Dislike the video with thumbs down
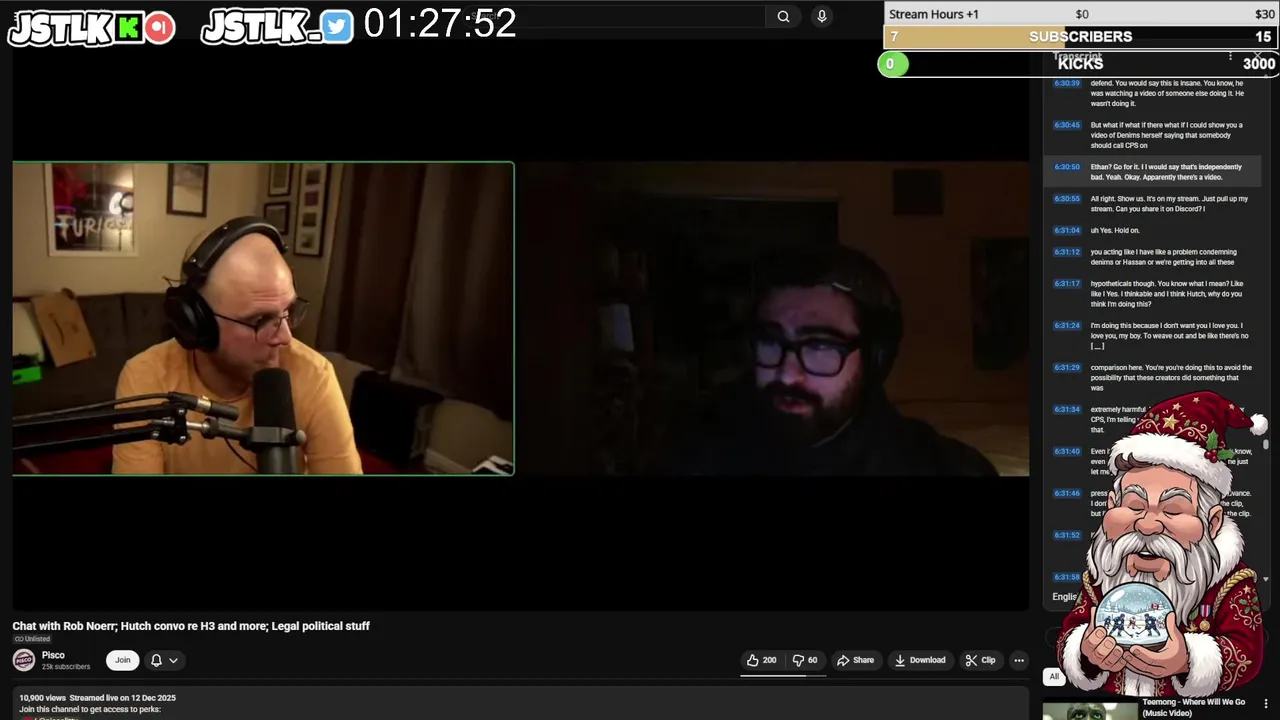This screenshot has height=720, width=1280. coord(805,660)
